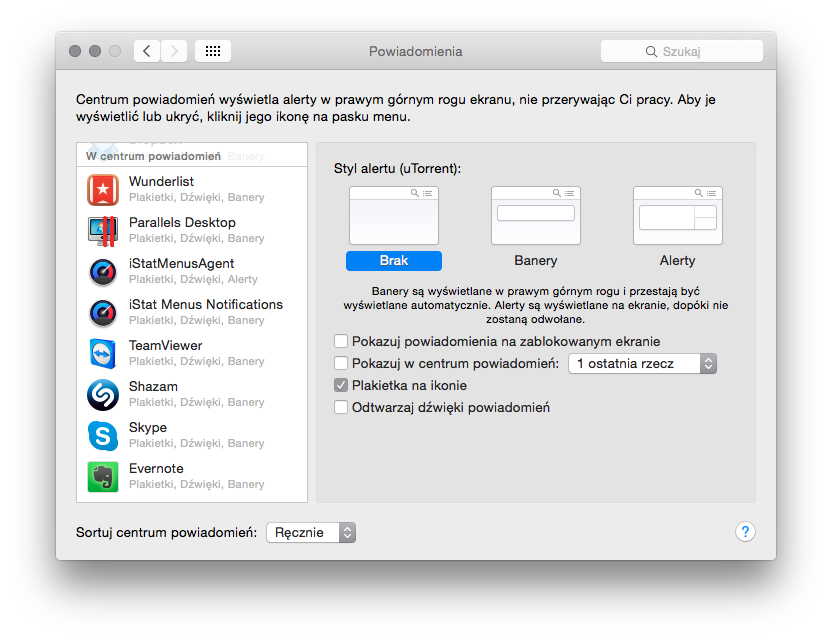Pick the Skype icon in list
The height and width of the screenshot is (640, 832).
(x=103, y=436)
